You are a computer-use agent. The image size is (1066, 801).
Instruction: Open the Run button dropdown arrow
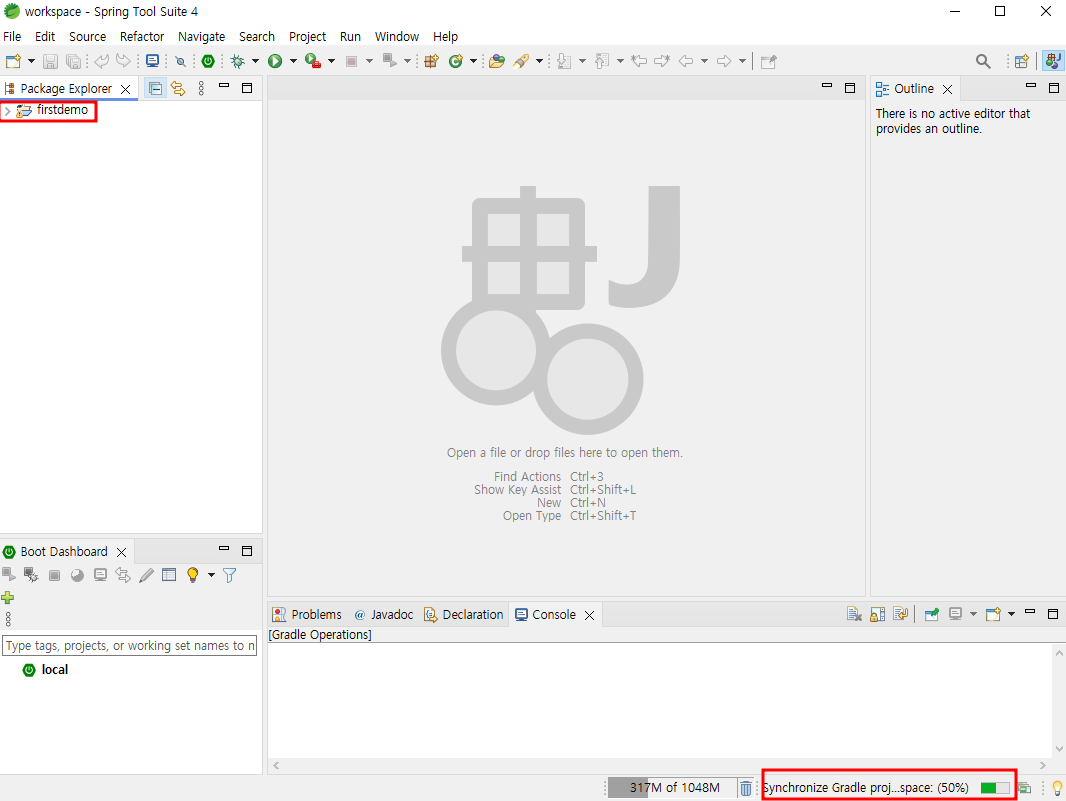click(x=293, y=61)
